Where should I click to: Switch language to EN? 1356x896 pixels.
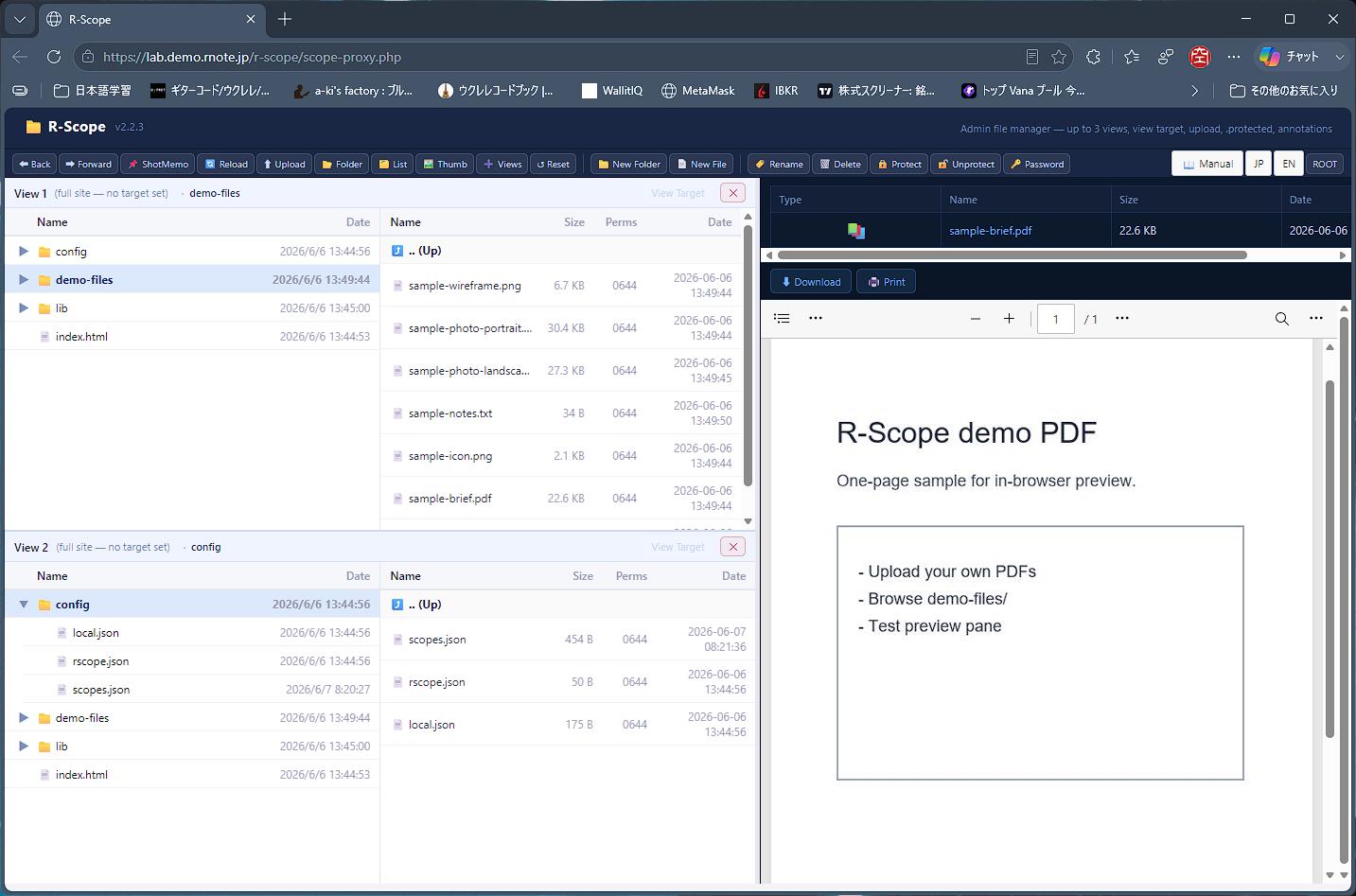click(x=1289, y=164)
